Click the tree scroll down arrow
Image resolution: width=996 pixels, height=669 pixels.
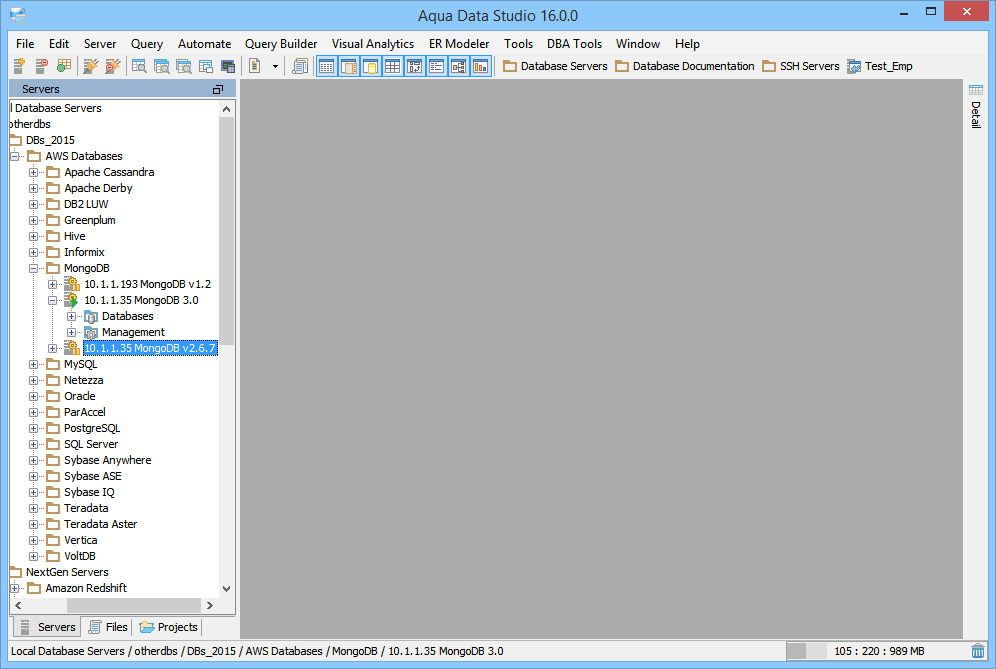click(227, 589)
